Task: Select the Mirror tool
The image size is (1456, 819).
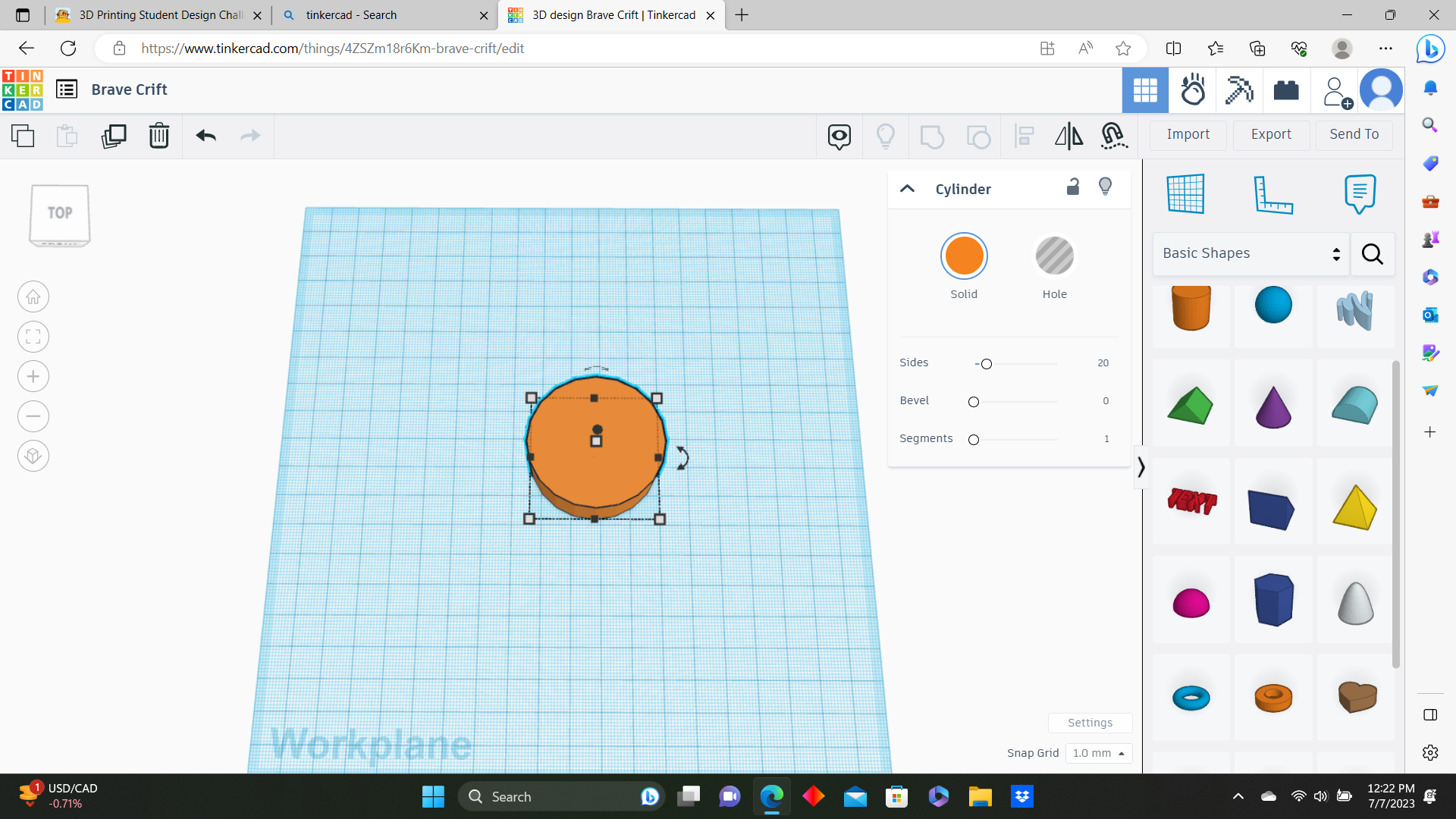Action: coord(1069,136)
